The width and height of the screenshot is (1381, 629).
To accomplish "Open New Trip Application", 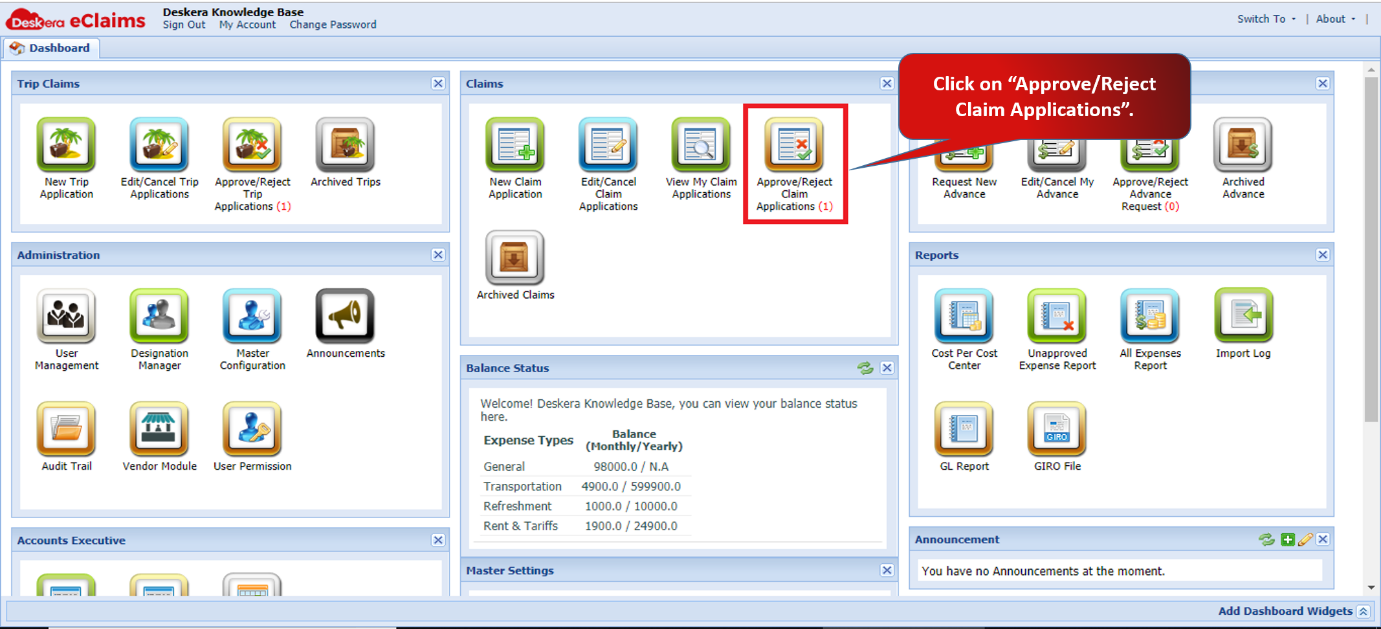I will coord(66,146).
